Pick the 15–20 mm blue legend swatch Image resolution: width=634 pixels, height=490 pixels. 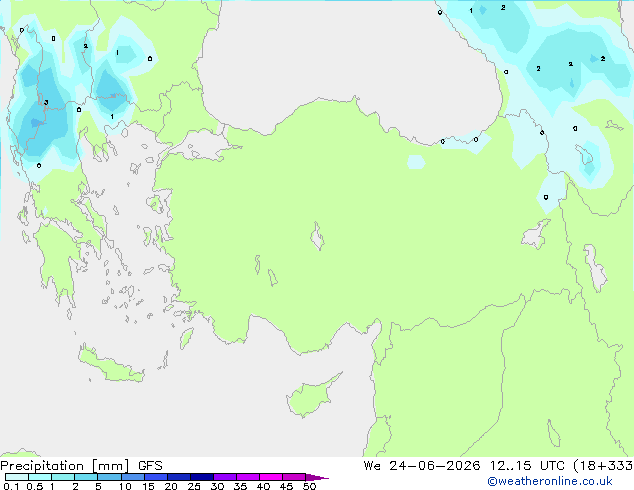pos(156,477)
